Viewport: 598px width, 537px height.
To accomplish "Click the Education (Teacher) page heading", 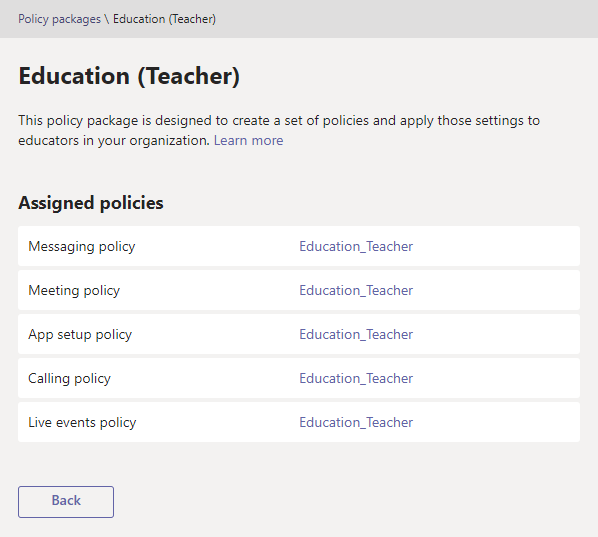I will (x=129, y=76).
